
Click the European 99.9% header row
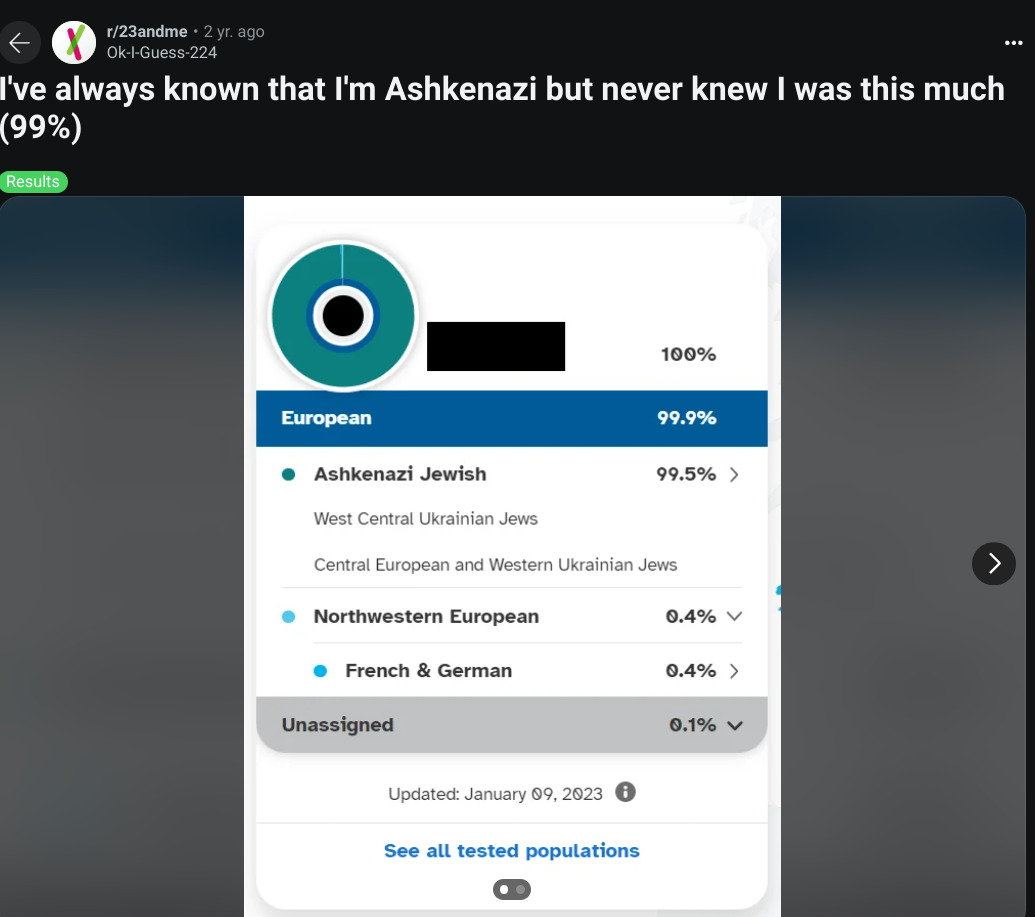click(511, 418)
